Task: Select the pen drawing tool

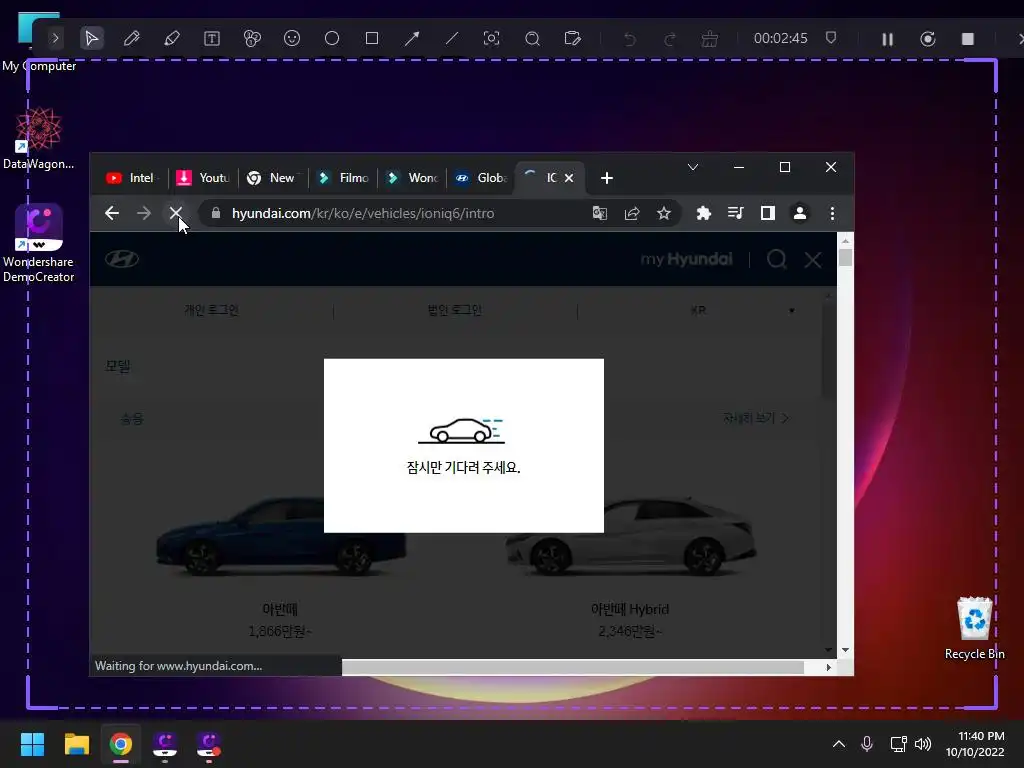Action: pyautogui.click(x=132, y=39)
